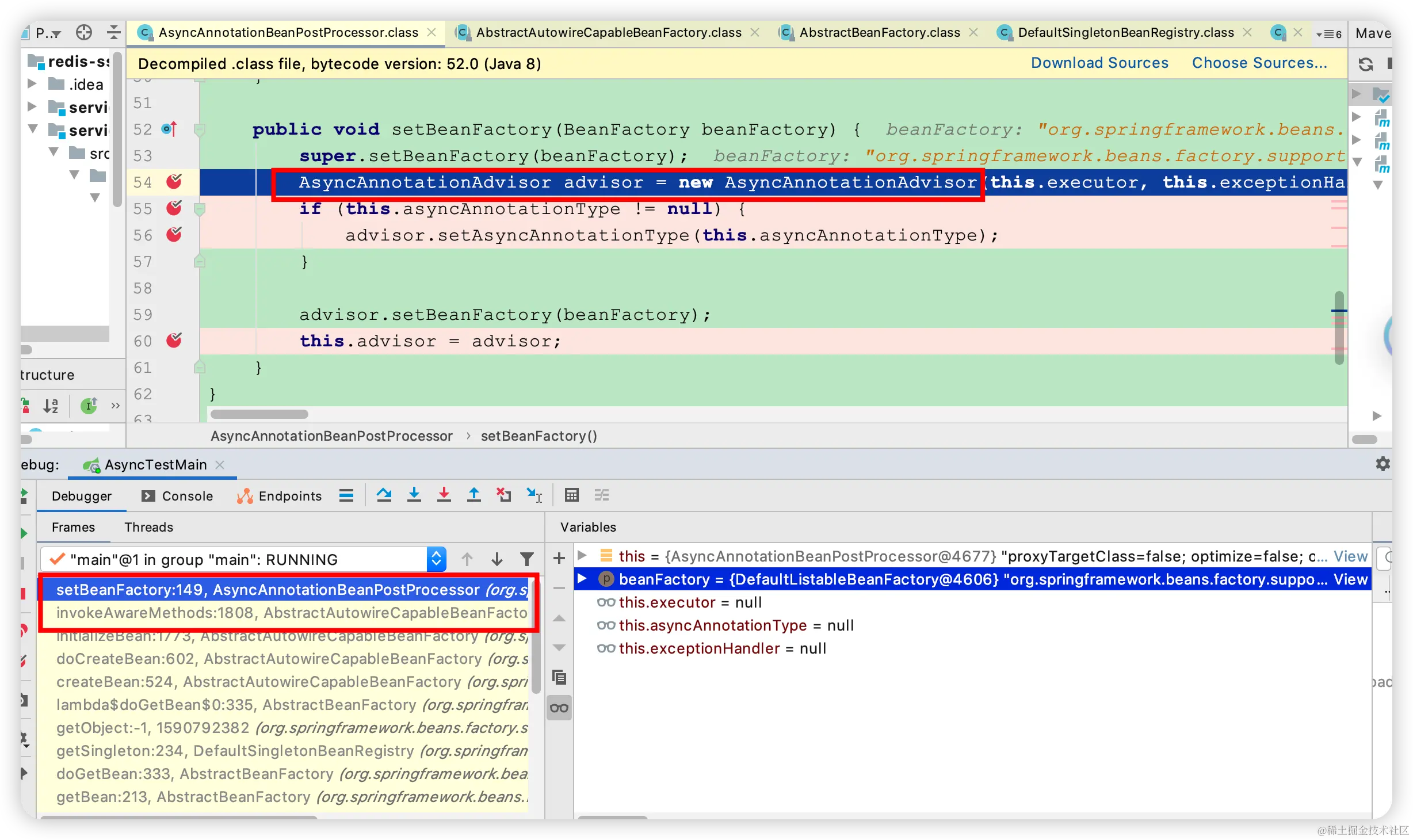
Task: Toggle the breakpoint on line 54
Action: (x=174, y=182)
